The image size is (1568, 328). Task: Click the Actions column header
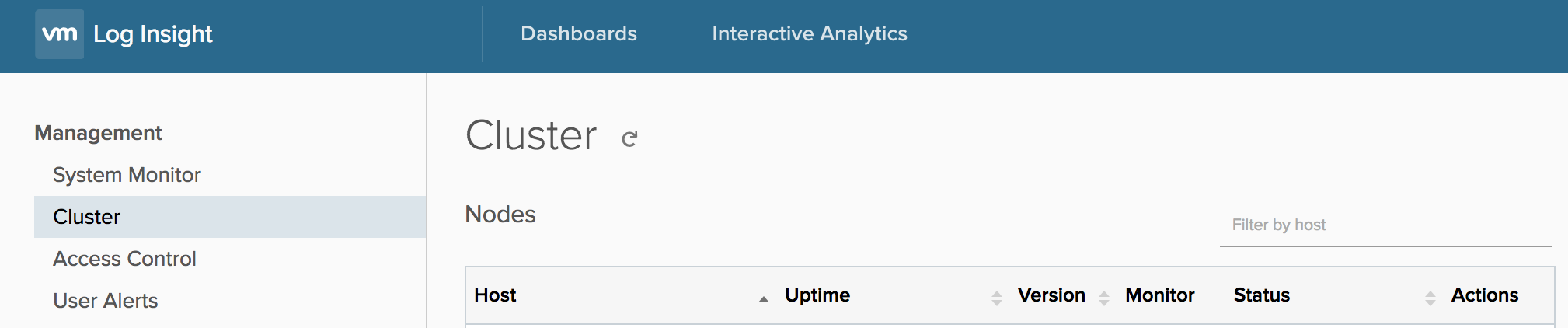pyautogui.click(x=1484, y=295)
